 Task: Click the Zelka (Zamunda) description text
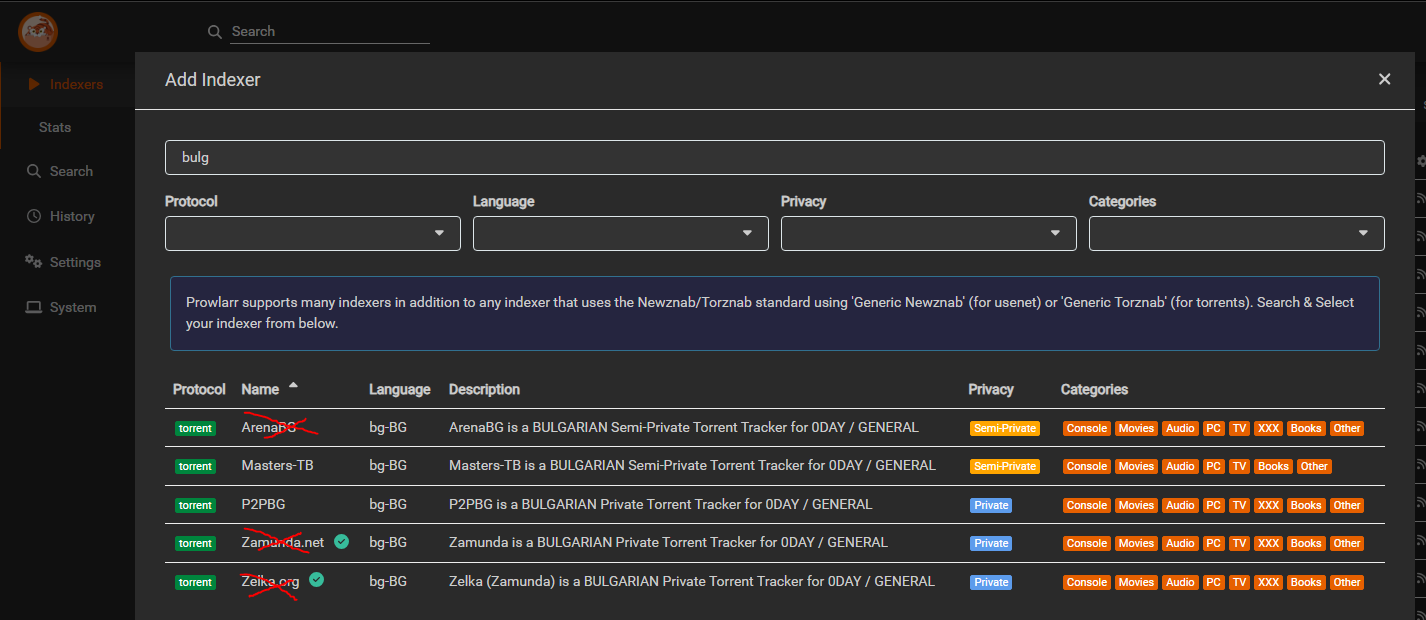coord(692,581)
